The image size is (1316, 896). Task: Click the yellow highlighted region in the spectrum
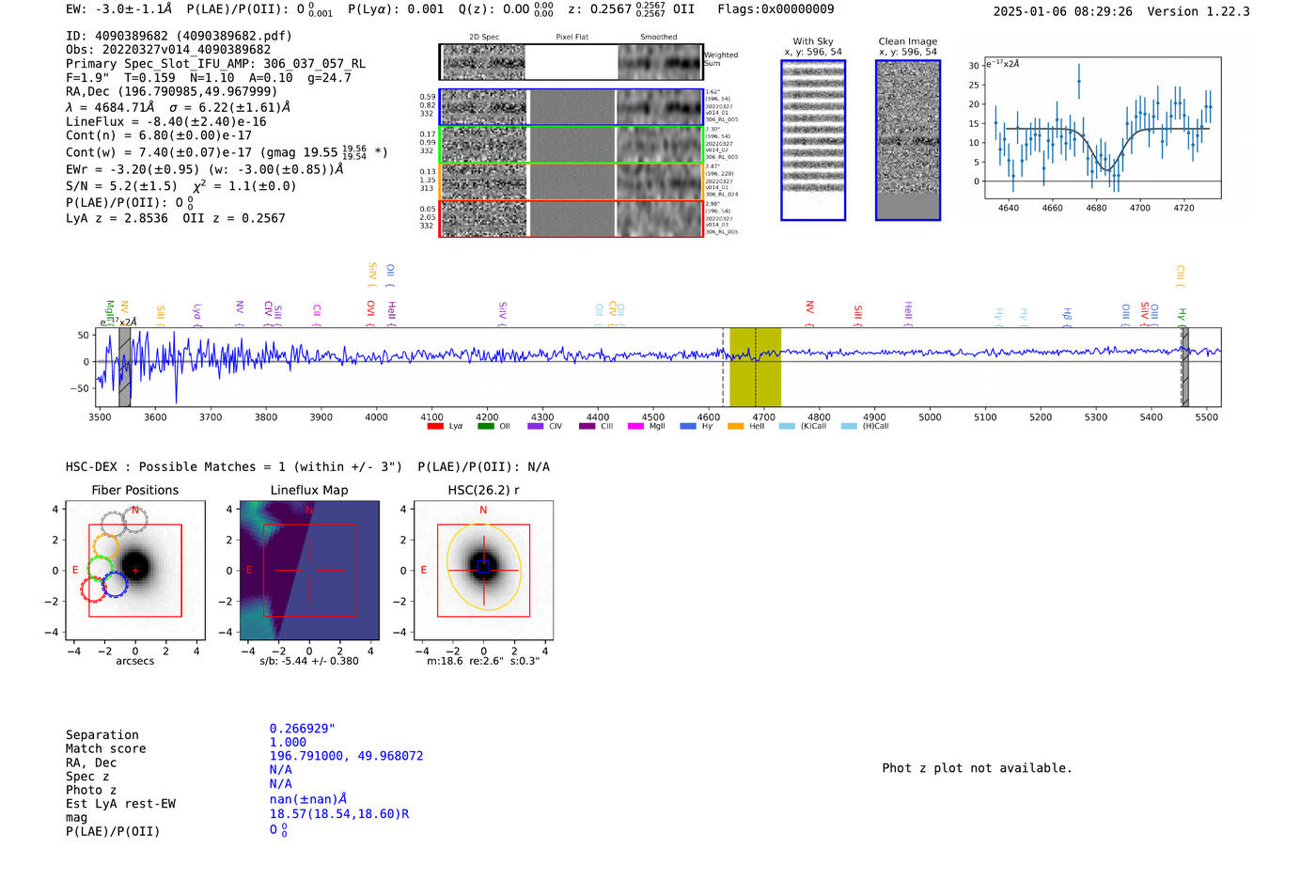pos(755,367)
